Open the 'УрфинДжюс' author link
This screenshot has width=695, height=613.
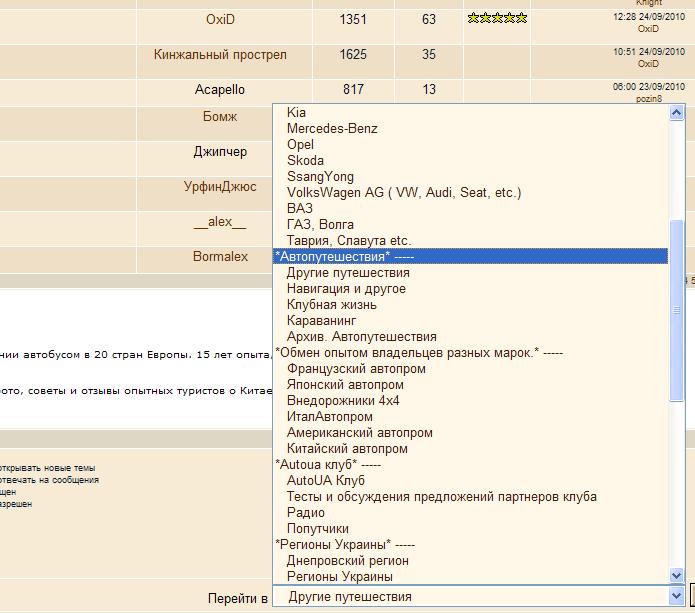click(x=220, y=187)
